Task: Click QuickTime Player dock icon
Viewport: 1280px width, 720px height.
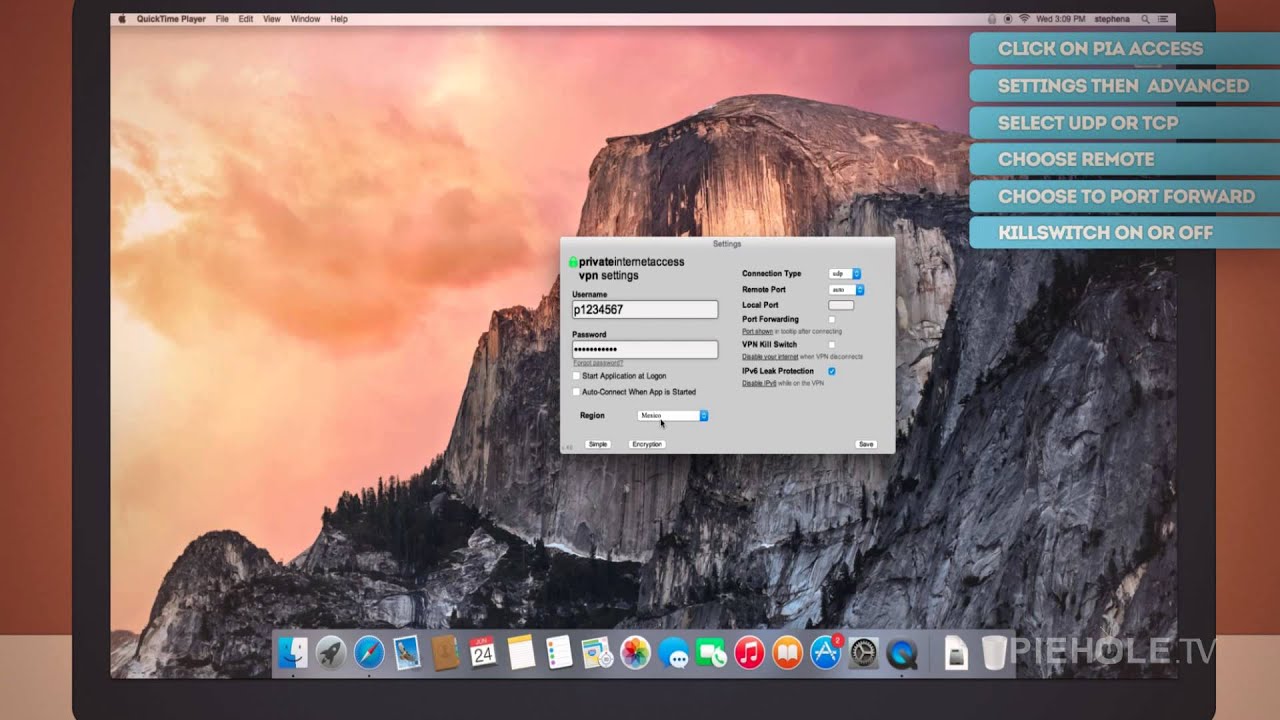Action: [902, 654]
